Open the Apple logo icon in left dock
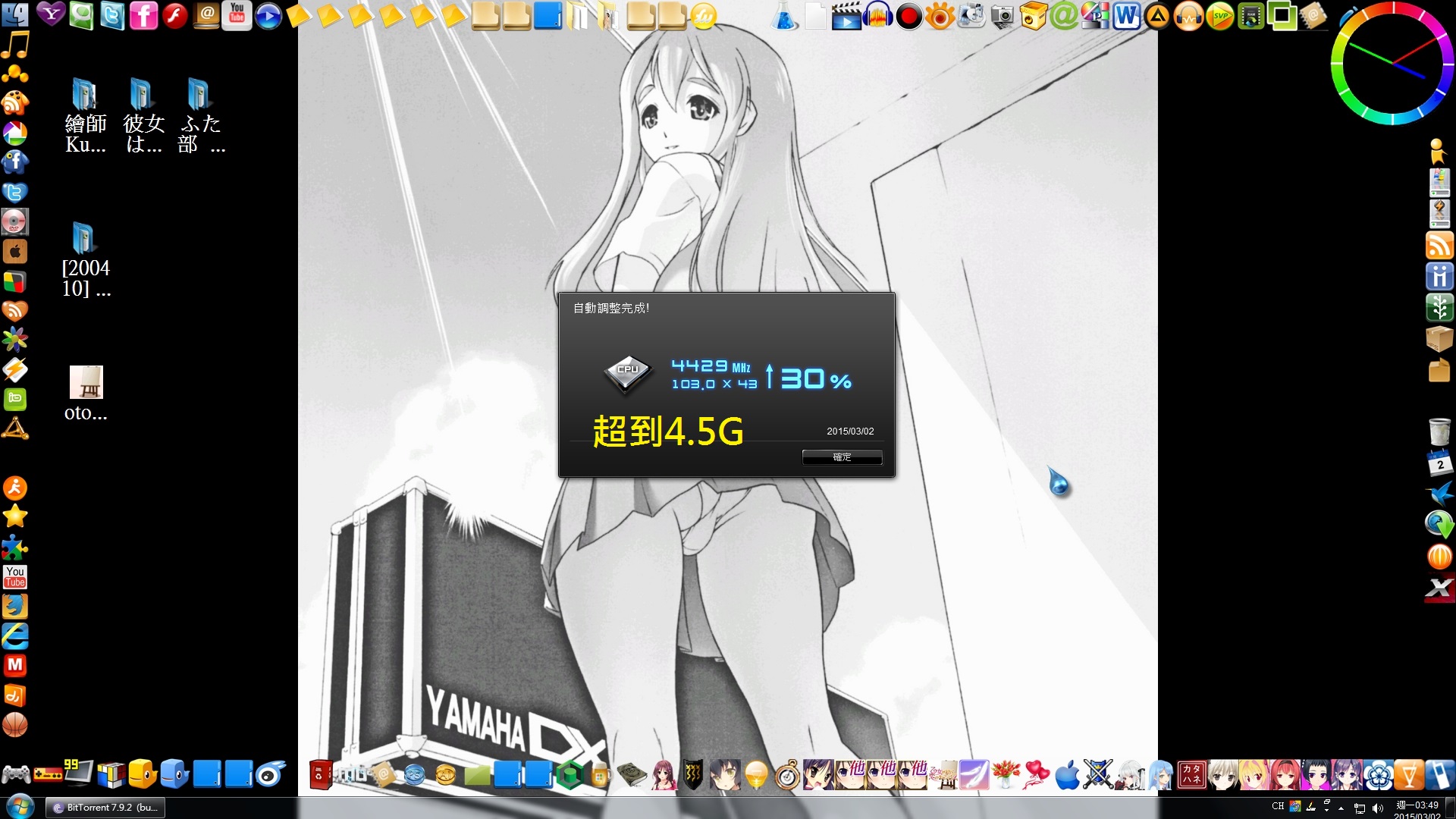Screen dimensions: 1456x819 coord(15,251)
